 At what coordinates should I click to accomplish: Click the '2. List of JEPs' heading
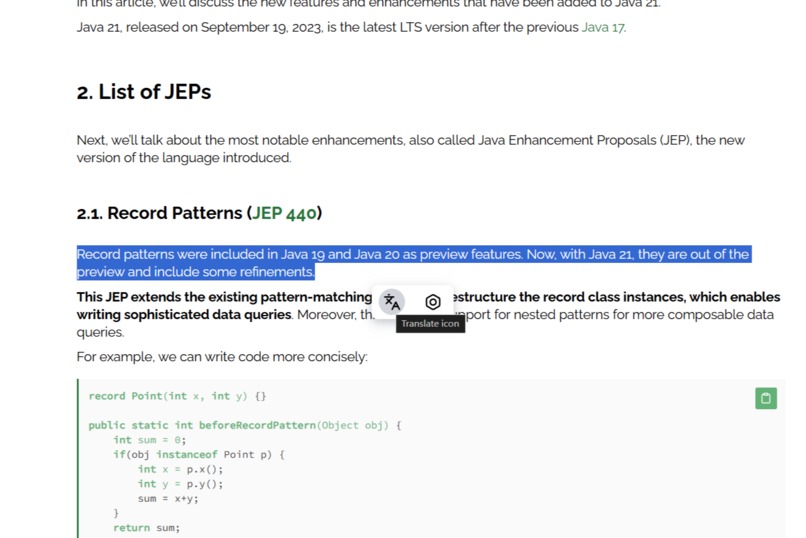coord(144,92)
